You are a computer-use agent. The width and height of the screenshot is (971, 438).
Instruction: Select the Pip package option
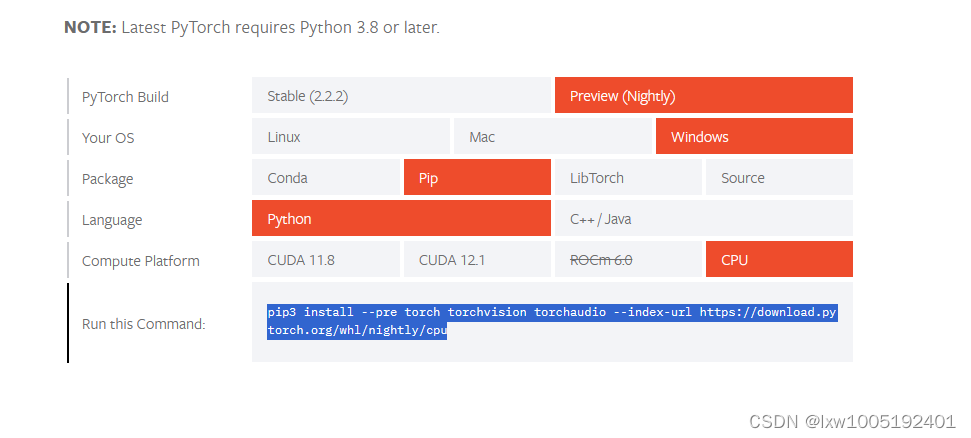click(x=477, y=177)
